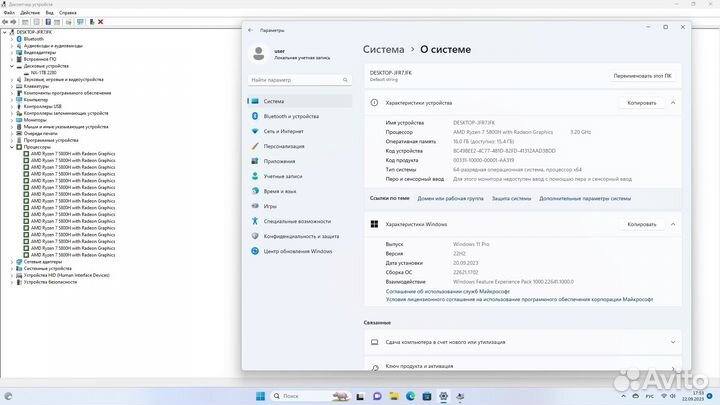The image size is (720, 405).
Task: Click Копировать for device specifications
Action: click(x=641, y=103)
